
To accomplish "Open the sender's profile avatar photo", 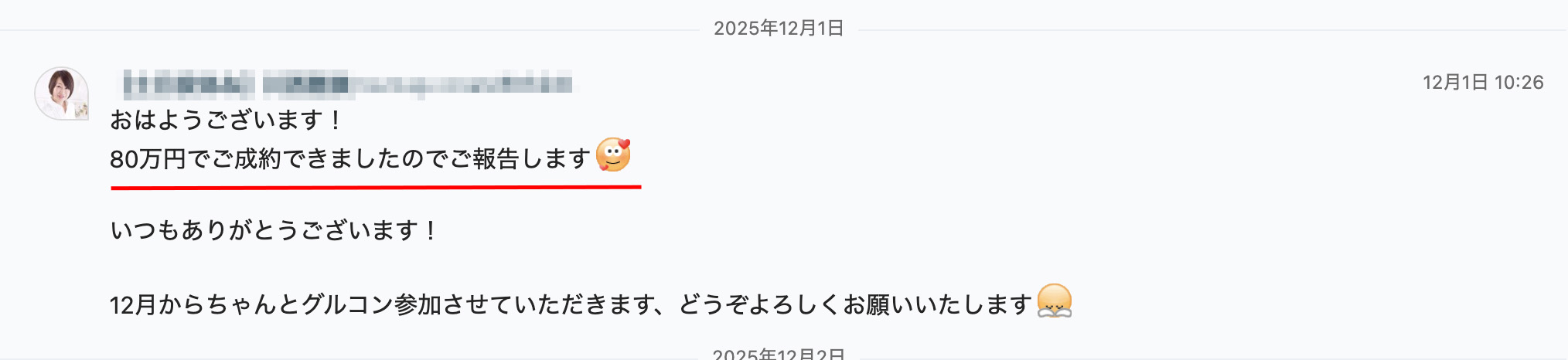I will pyautogui.click(x=62, y=93).
